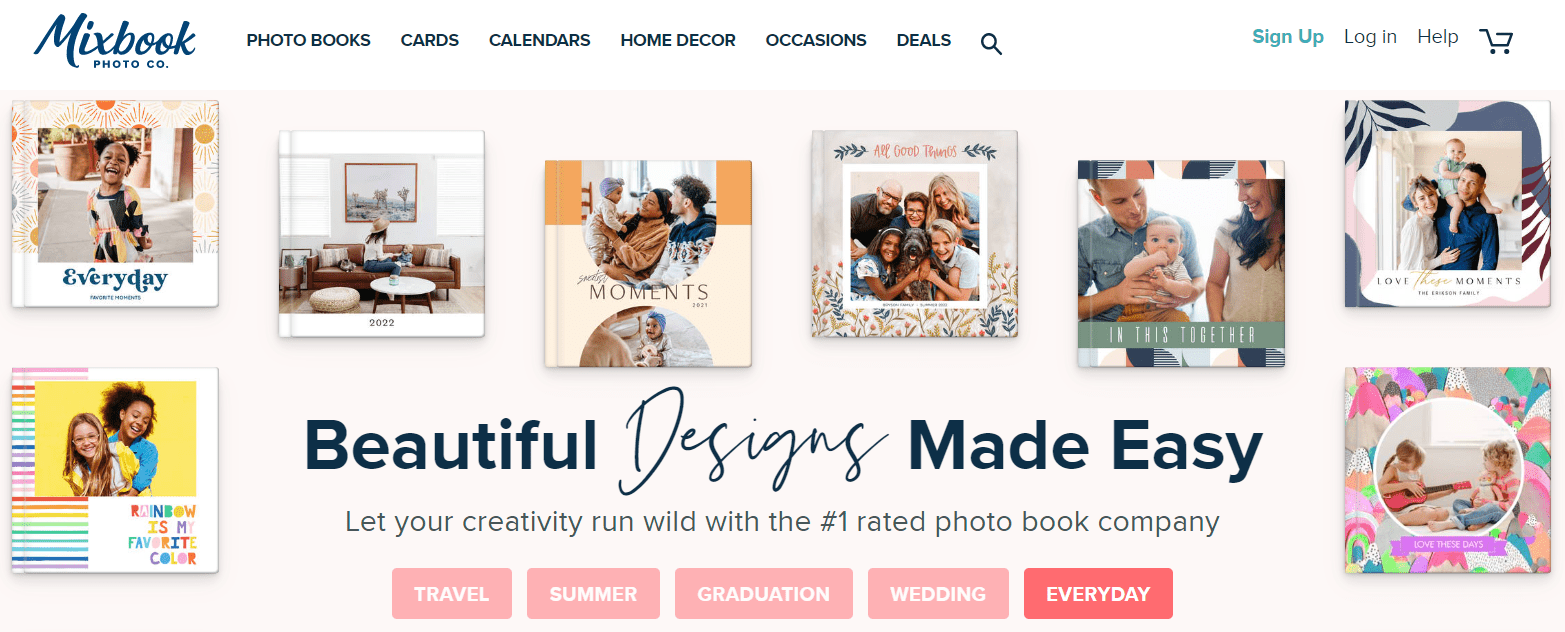Open the Cards menu
The image size is (1565, 632).
point(430,41)
